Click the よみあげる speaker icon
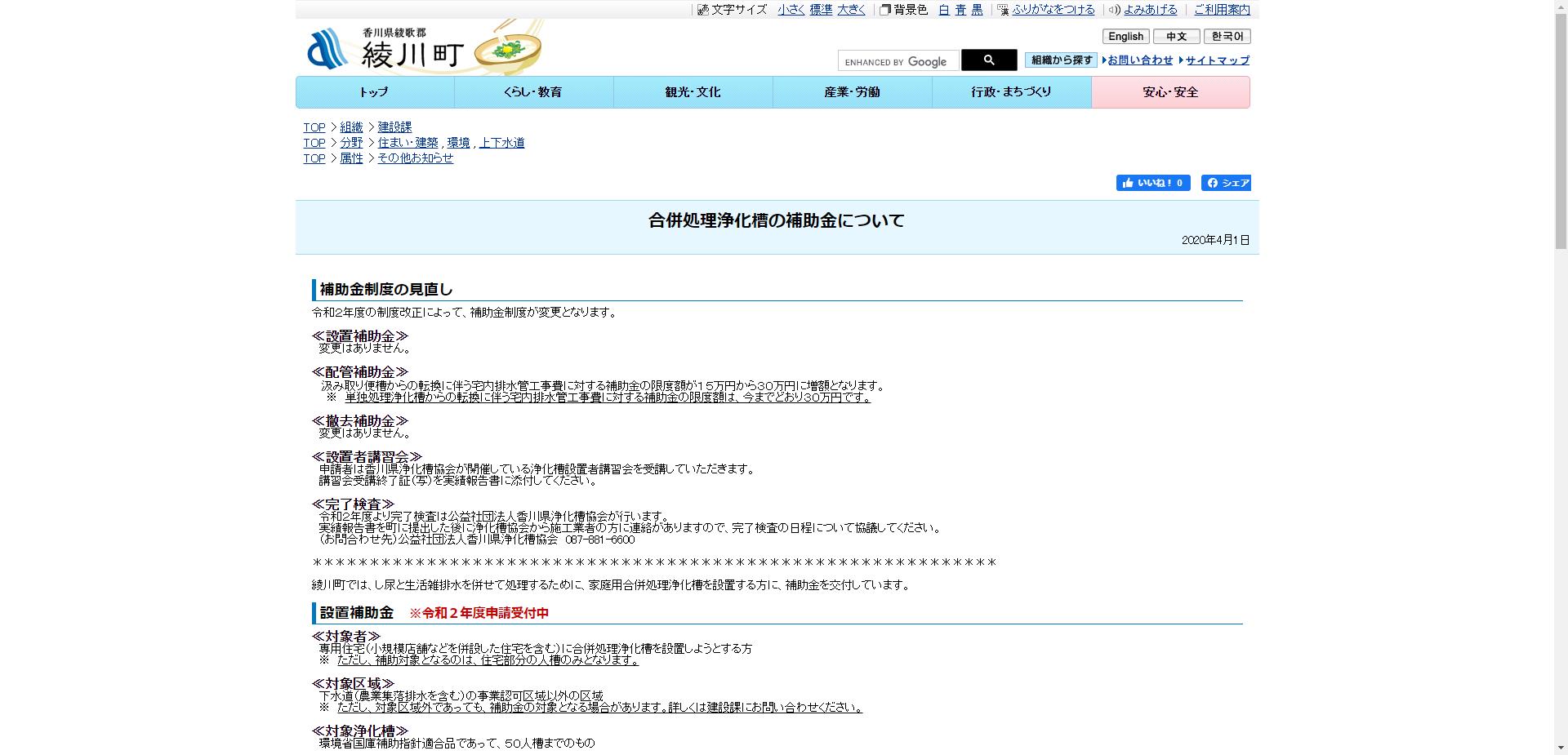This screenshot has height=755, width=1568. coord(1112,10)
